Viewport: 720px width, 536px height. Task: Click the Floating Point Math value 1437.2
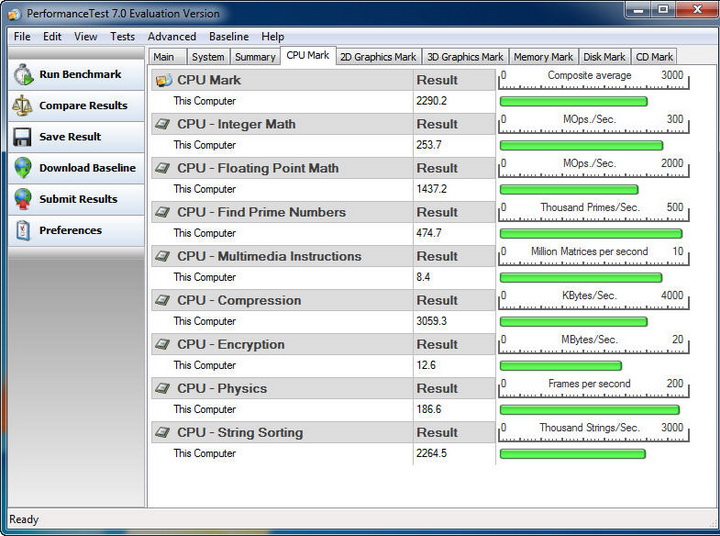point(431,189)
